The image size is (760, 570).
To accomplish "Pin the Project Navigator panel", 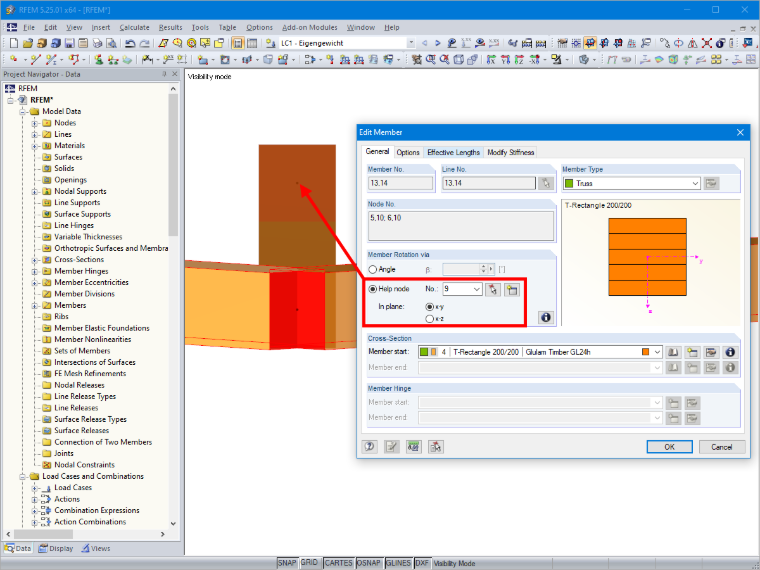I will coord(164,74).
